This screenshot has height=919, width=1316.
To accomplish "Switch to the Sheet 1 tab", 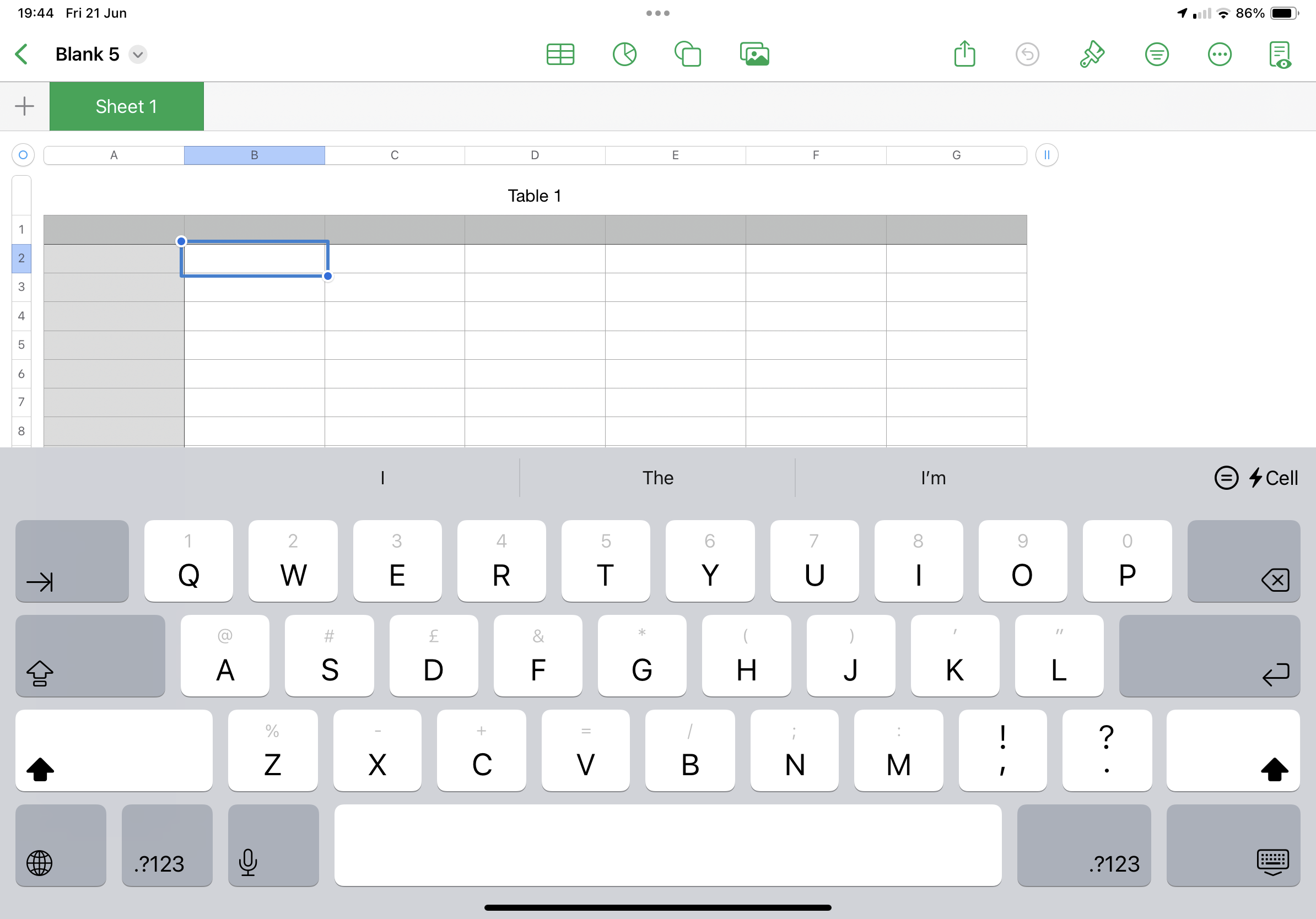I will (127, 106).
